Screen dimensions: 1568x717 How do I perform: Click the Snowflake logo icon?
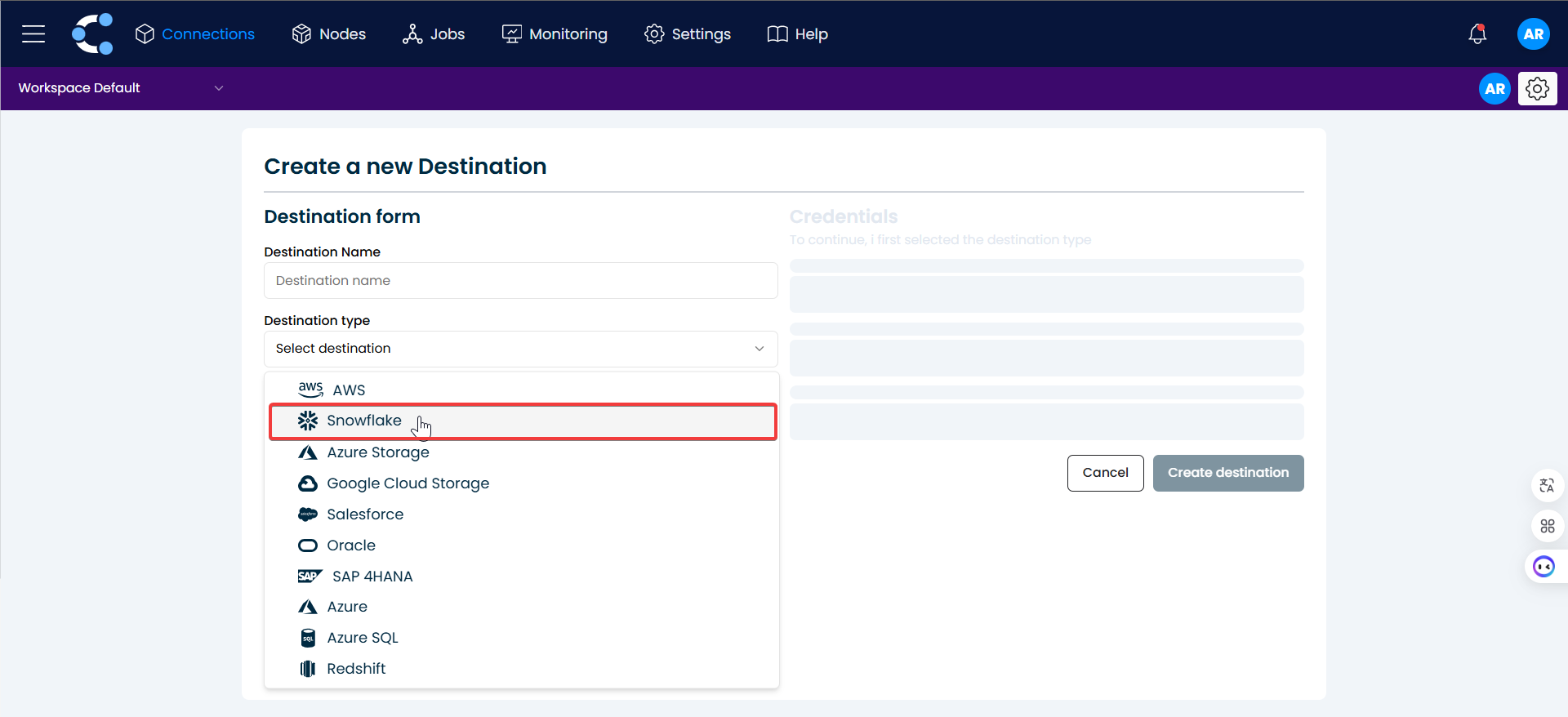(308, 421)
